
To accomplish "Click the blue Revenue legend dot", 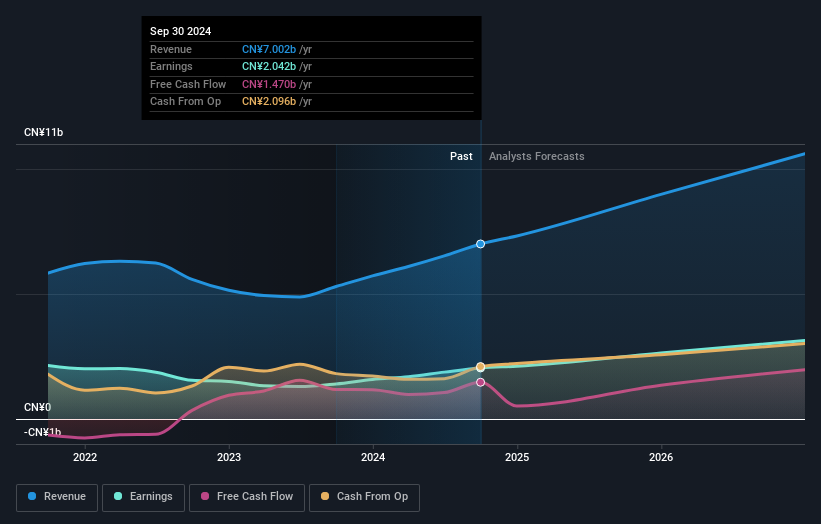I will (32, 496).
